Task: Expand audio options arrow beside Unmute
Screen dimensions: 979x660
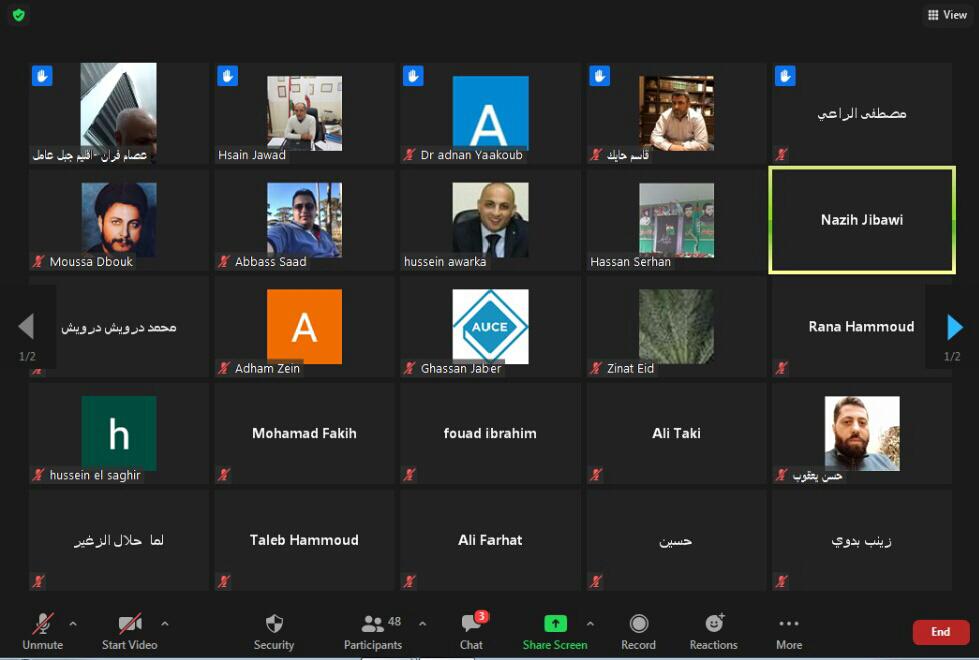Action: click(73, 624)
